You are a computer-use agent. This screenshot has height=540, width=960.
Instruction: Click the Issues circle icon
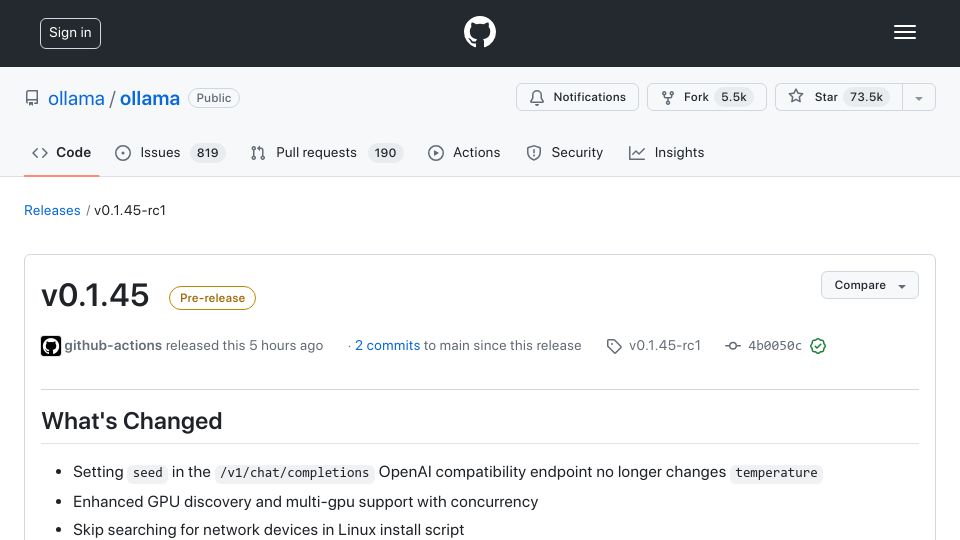pos(122,152)
